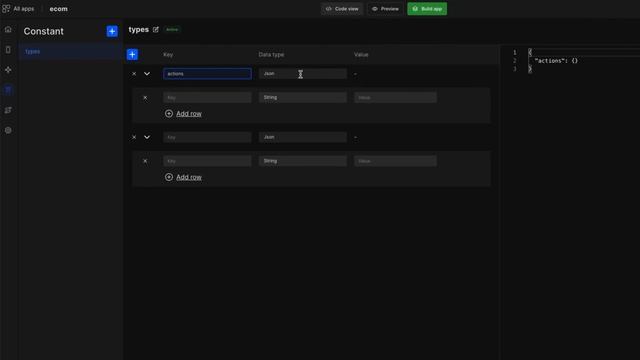The image size is (640, 360).
Task: Open the String data type dropdown in second group
Action: (x=302, y=161)
